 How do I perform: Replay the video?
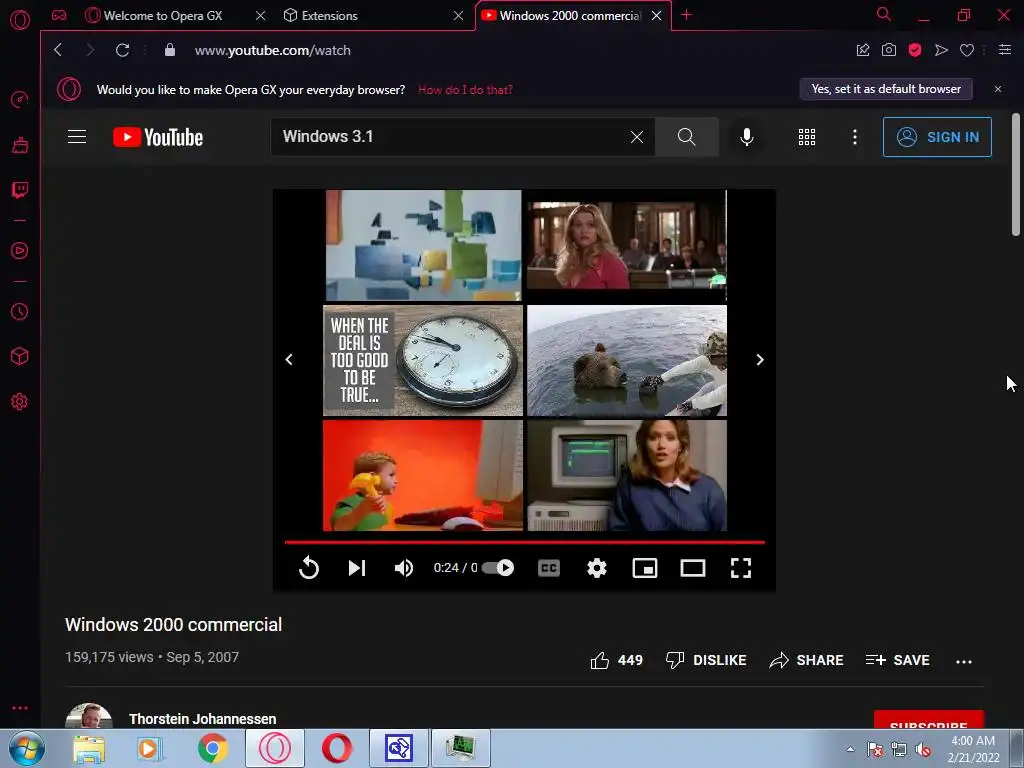pyautogui.click(x=309, y=568)
